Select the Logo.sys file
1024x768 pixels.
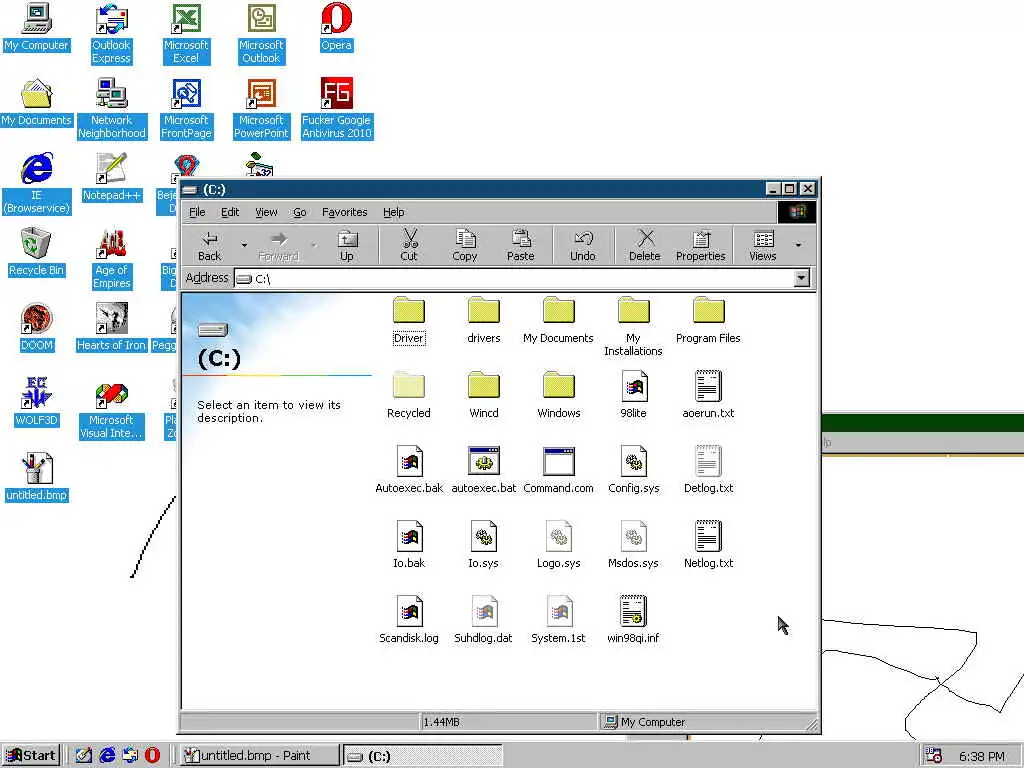point(559,545)
